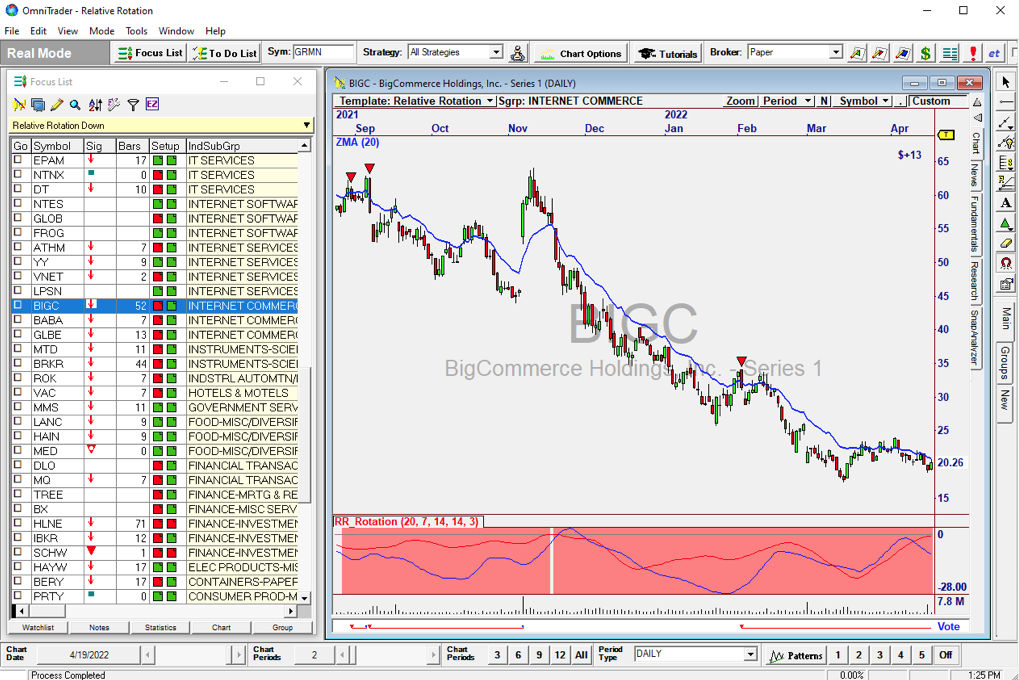Tick the Go checkbox for HLNE
Viewport: 1019px width, 680px height.
click(x=18, y=523)
